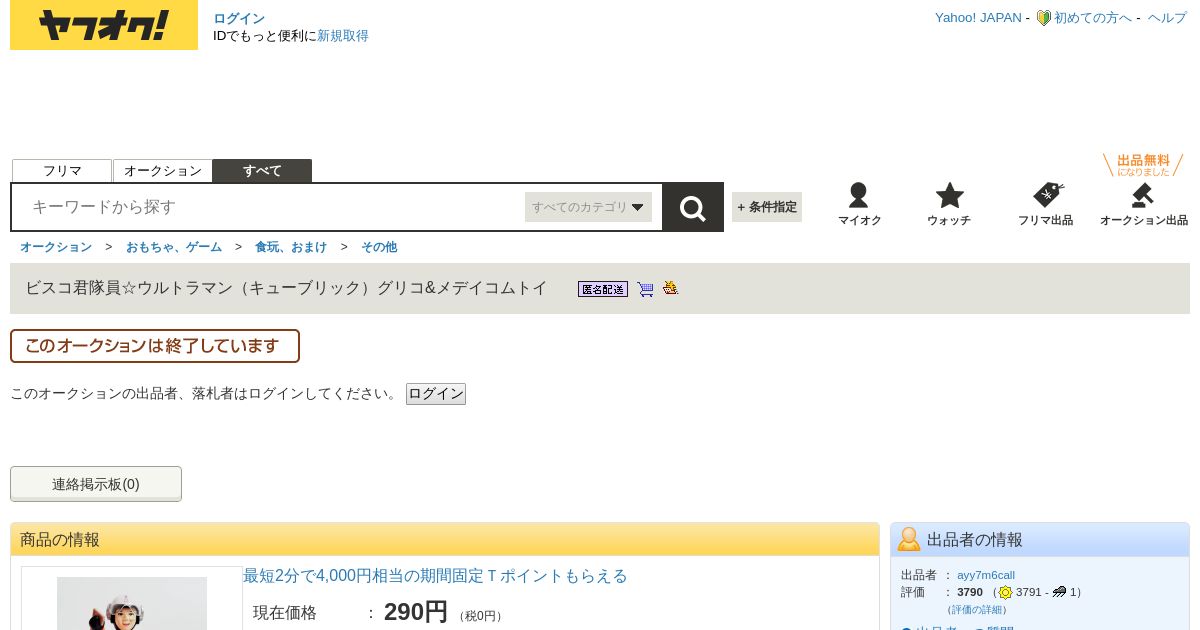Click the 連絡掲示板(0) button

[x=96, y=484]
